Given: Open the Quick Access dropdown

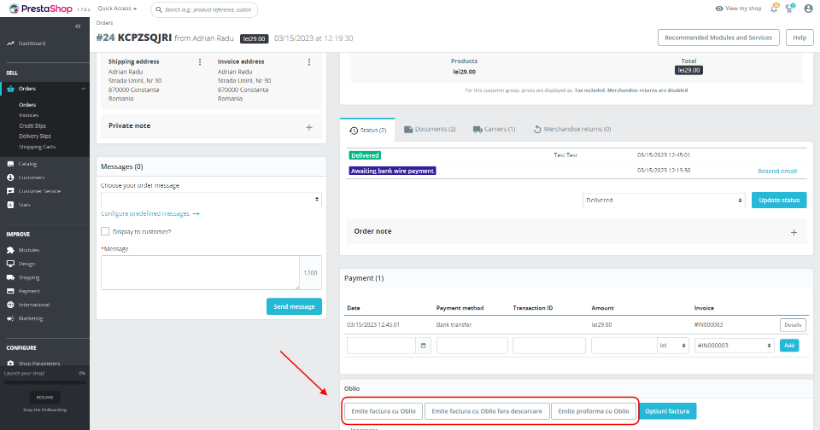Looking at the screenshot, I should click(x=117, y=8).
